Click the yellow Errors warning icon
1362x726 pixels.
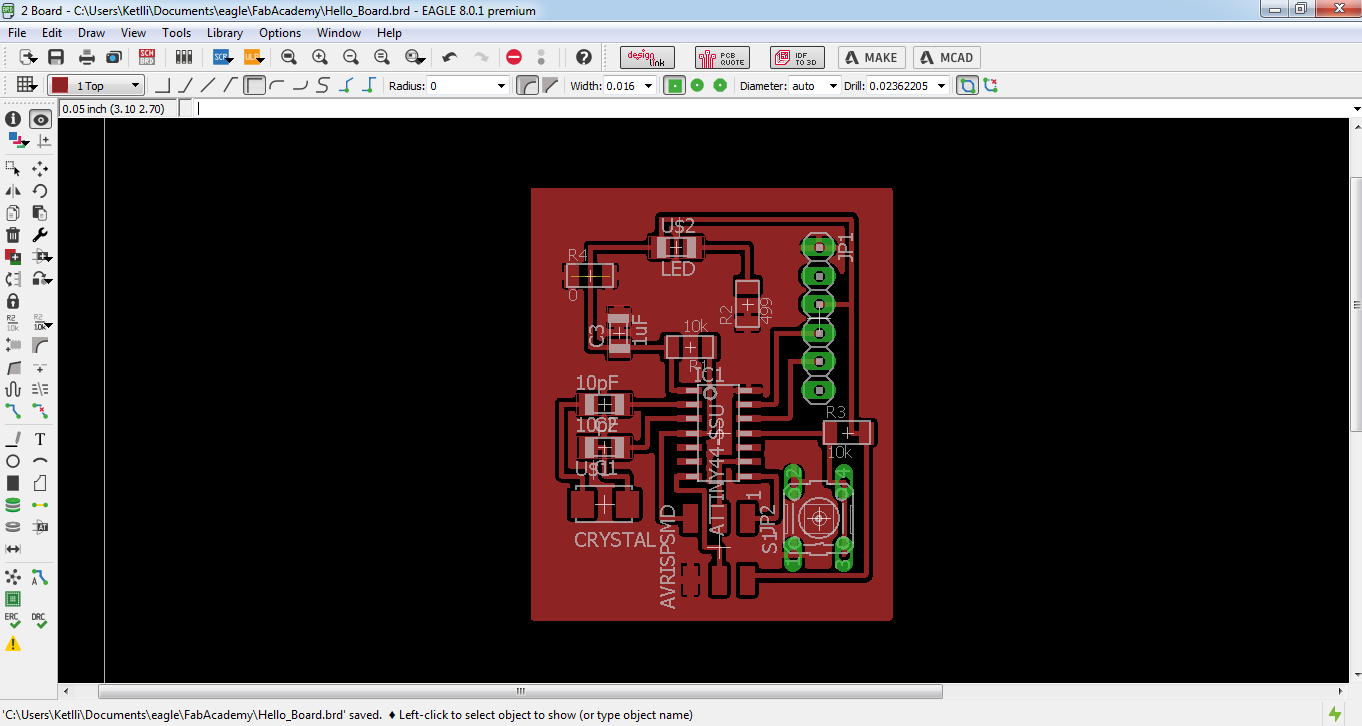coord(13,644)
